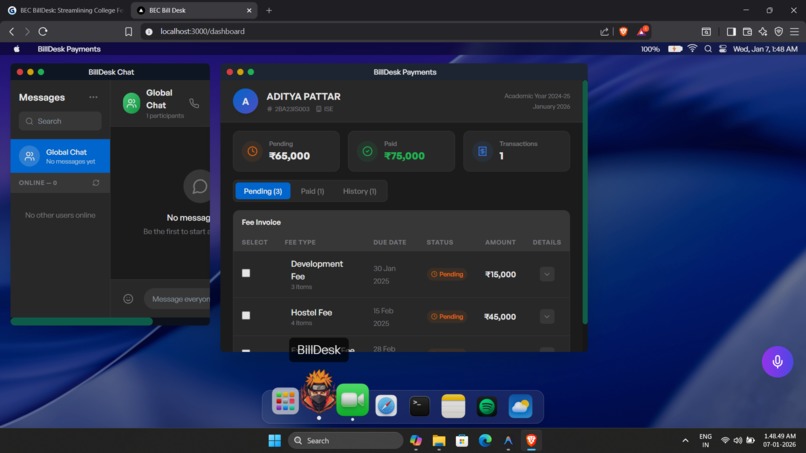Open a new browser tab

(x=269, y=10)
